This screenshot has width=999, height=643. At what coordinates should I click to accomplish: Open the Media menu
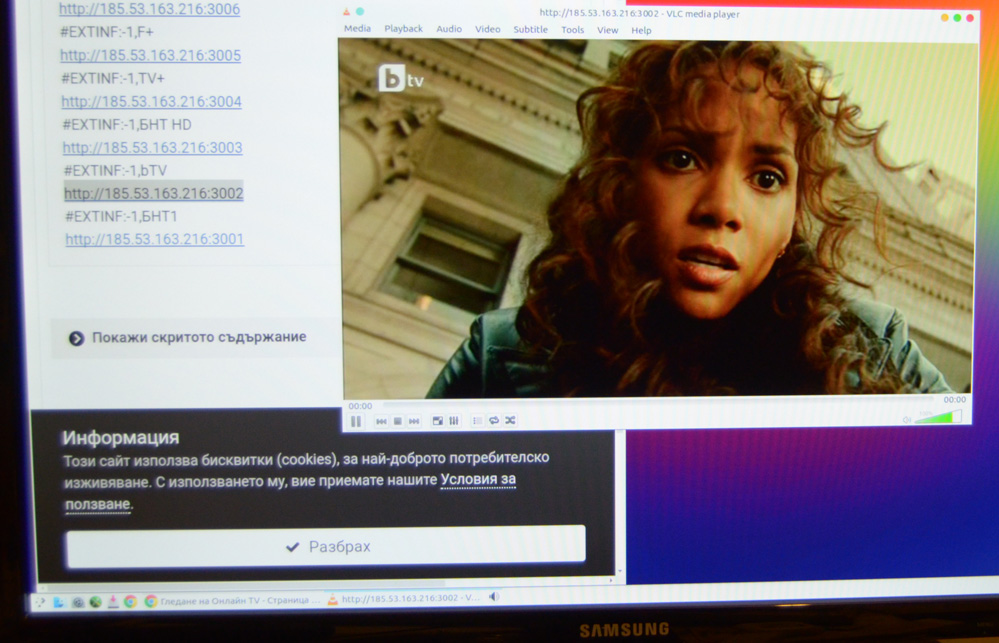point(357,29)
